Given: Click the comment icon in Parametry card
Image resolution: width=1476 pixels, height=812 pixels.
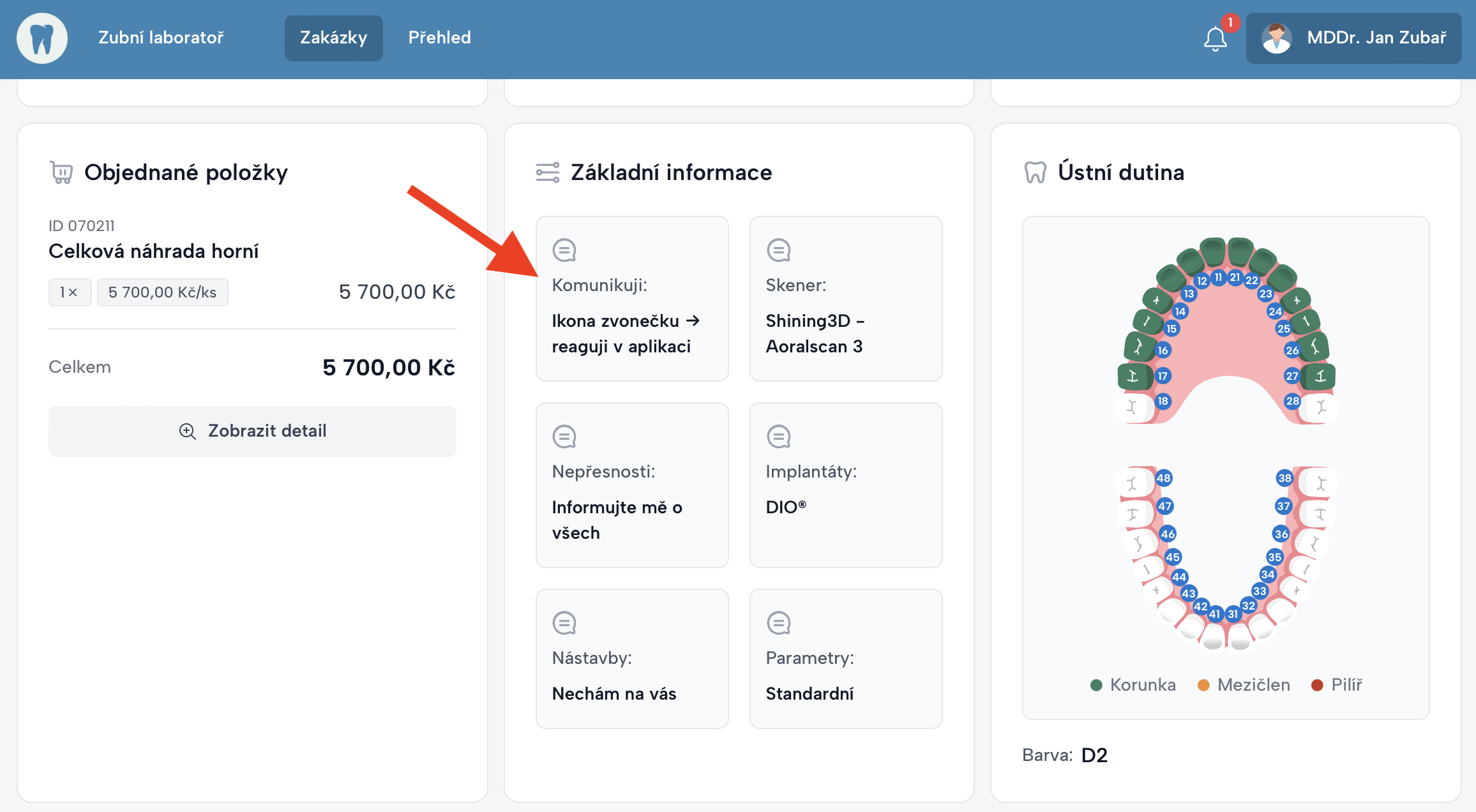Looking at the screenshot, I should click(778, 623).
